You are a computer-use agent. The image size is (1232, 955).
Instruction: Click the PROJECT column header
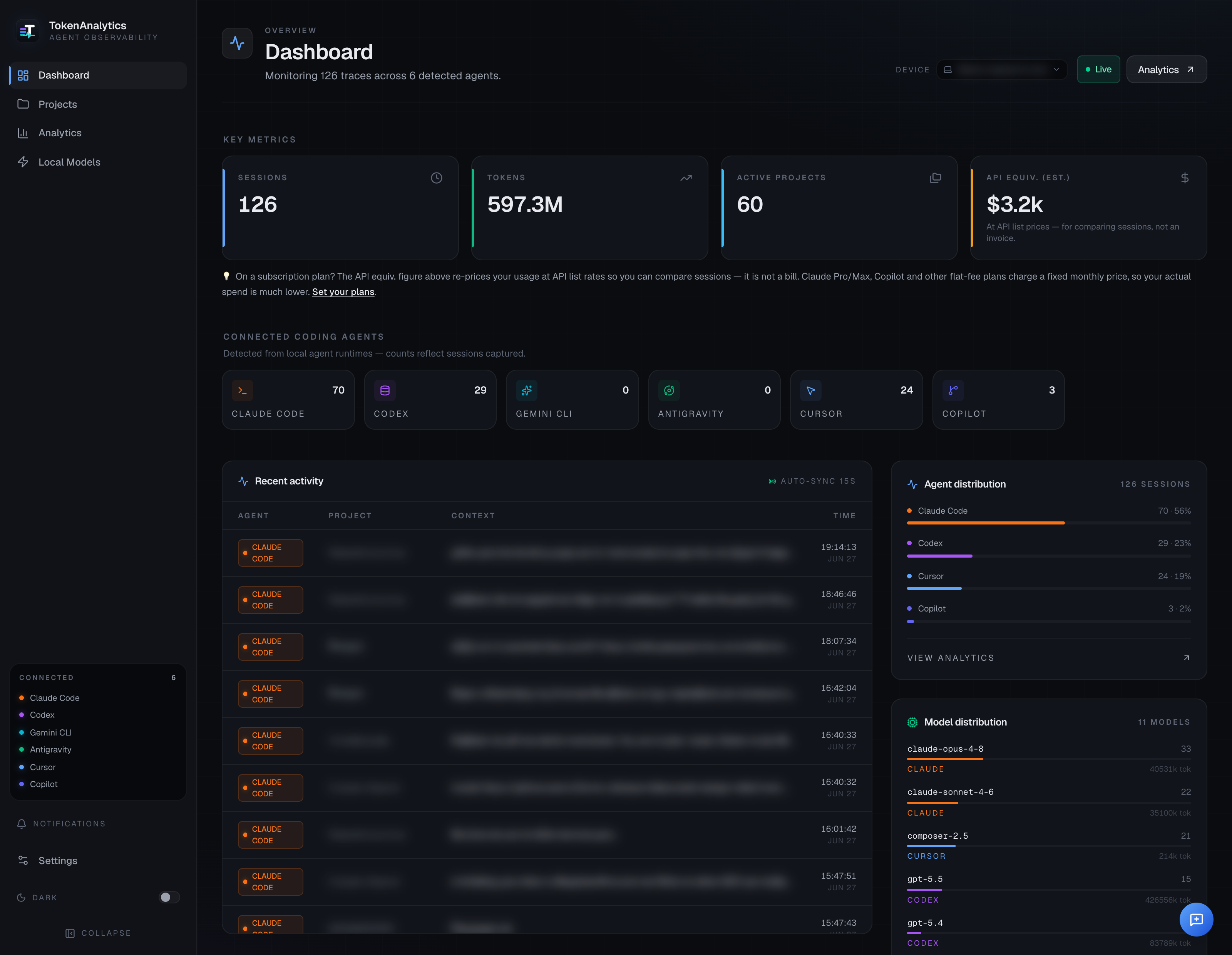pos(350,516)
